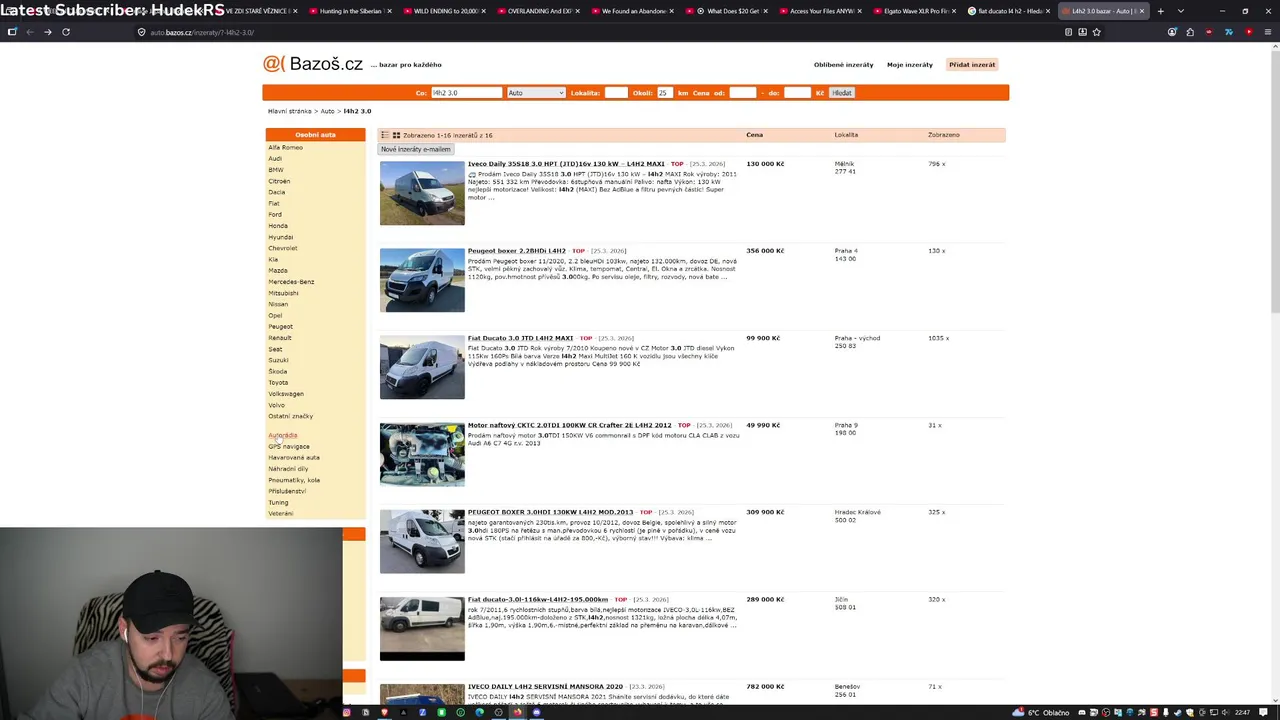Screen dimensions: 1280x720
Task: Select Ford brand category
Action: click(x=275, y=214)
